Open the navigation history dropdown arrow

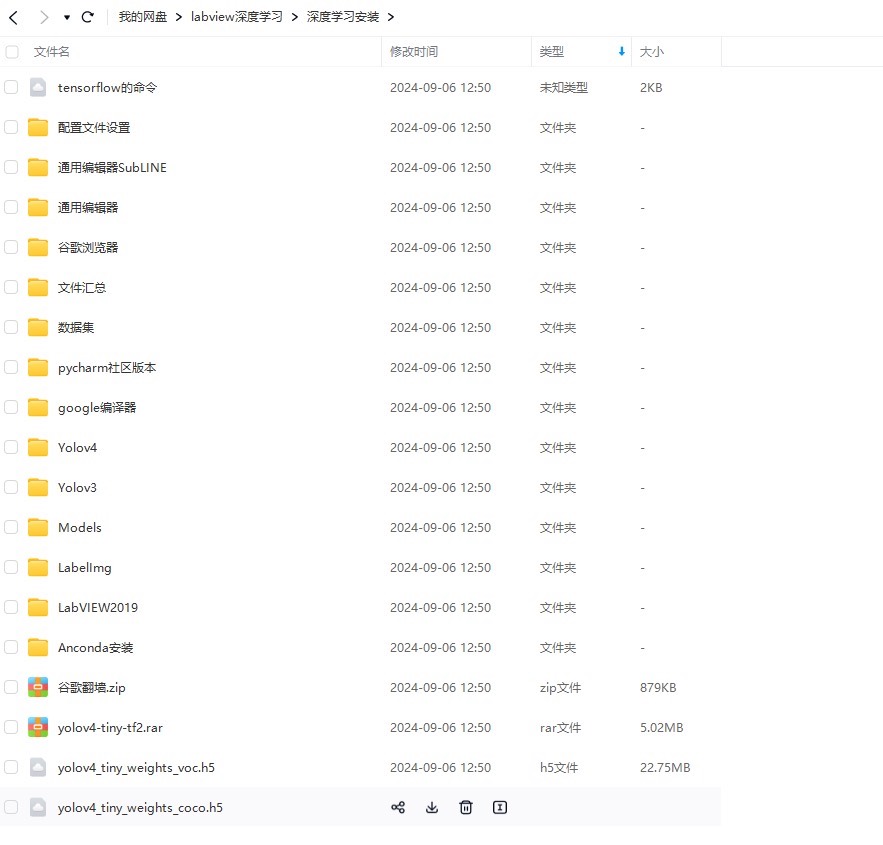[66, 17]
